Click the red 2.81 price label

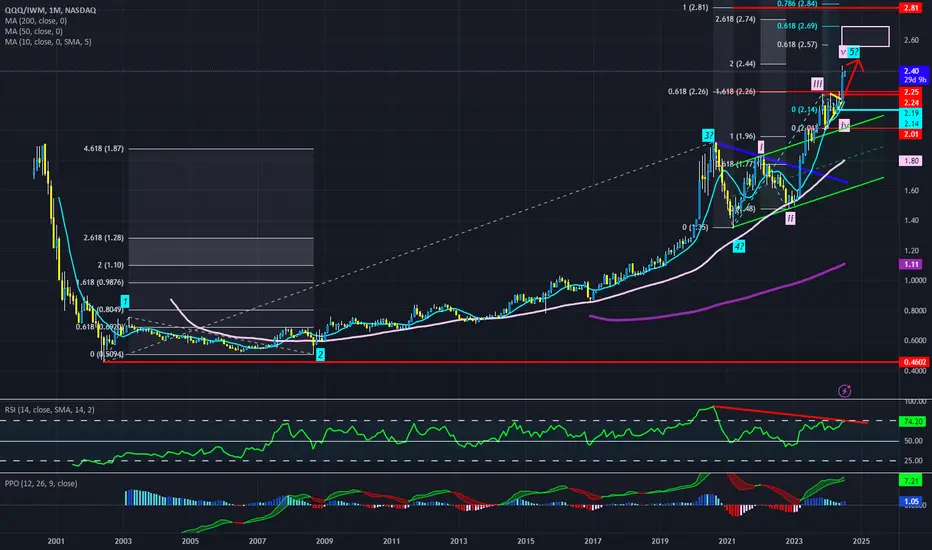(x=911, y=8)
